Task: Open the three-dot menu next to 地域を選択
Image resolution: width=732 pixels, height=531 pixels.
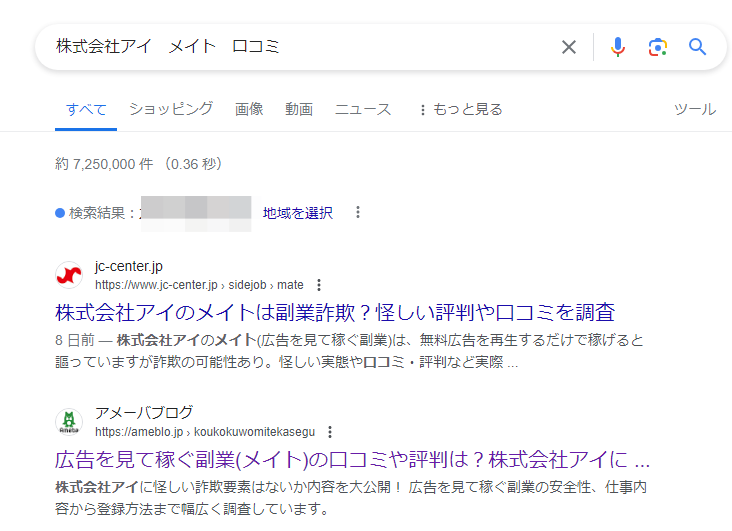Action: point(358,212)
